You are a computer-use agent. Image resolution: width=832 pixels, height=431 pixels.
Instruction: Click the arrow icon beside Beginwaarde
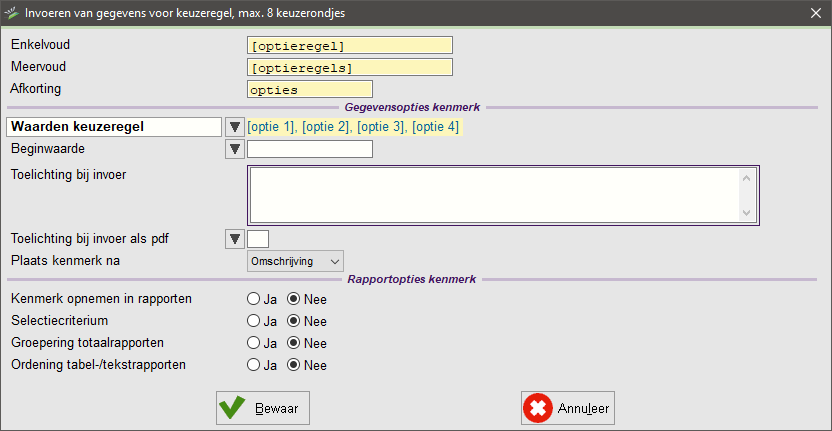point(235,149)
